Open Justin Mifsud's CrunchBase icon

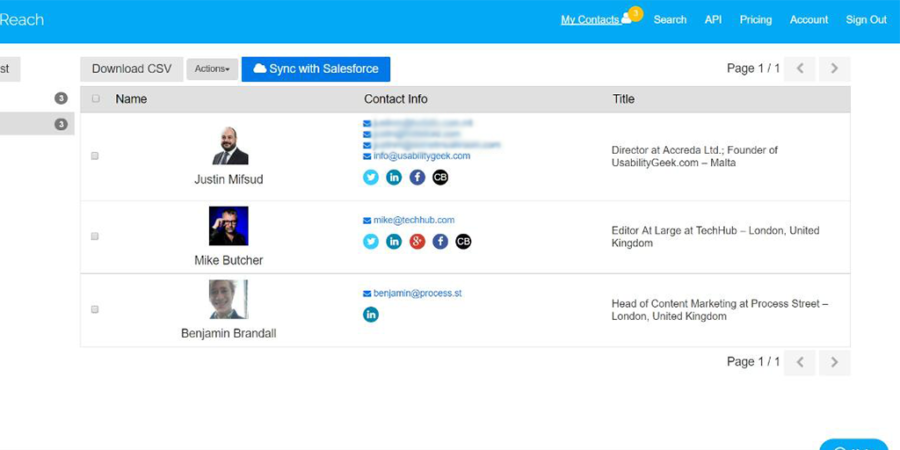(x=440, y=177)
